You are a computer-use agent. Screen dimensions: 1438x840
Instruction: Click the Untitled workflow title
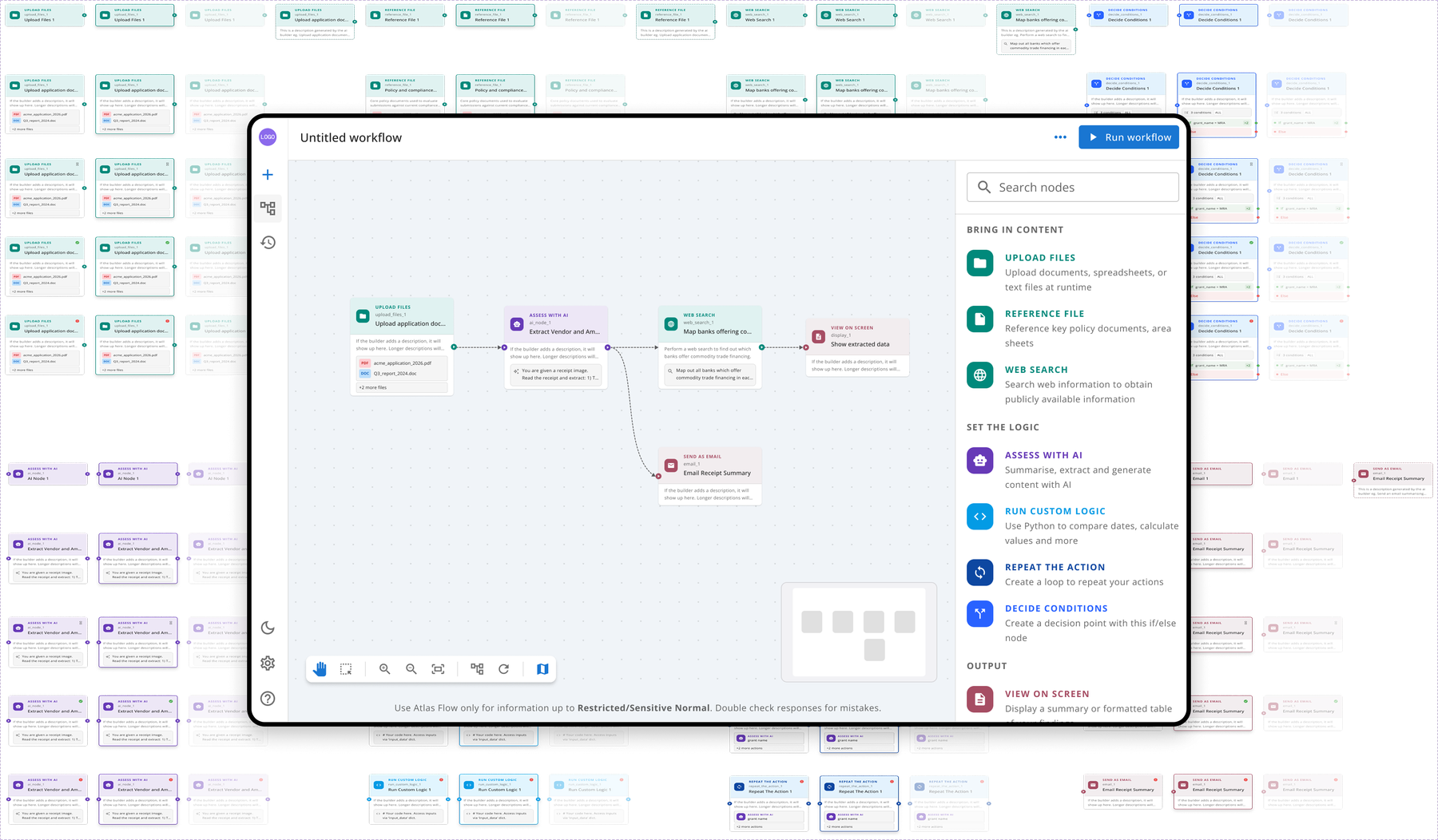351,137
